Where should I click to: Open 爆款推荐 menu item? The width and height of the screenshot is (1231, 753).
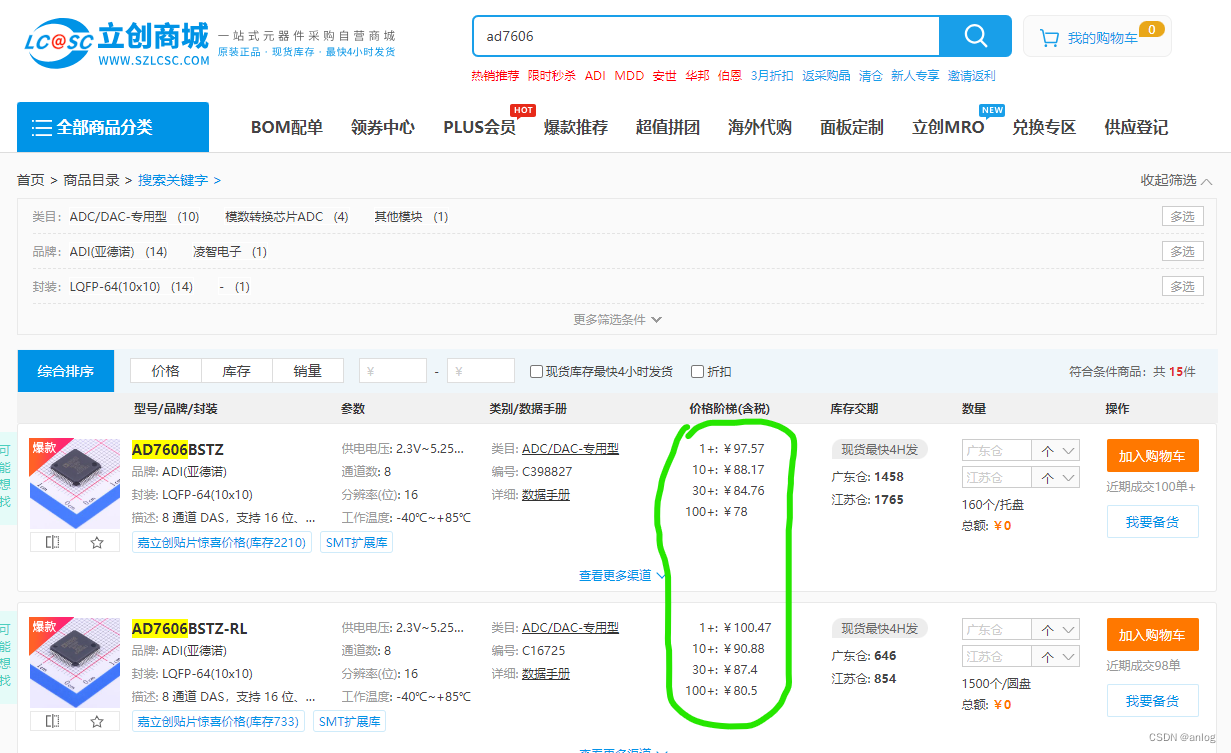click(x=576, y=128)
